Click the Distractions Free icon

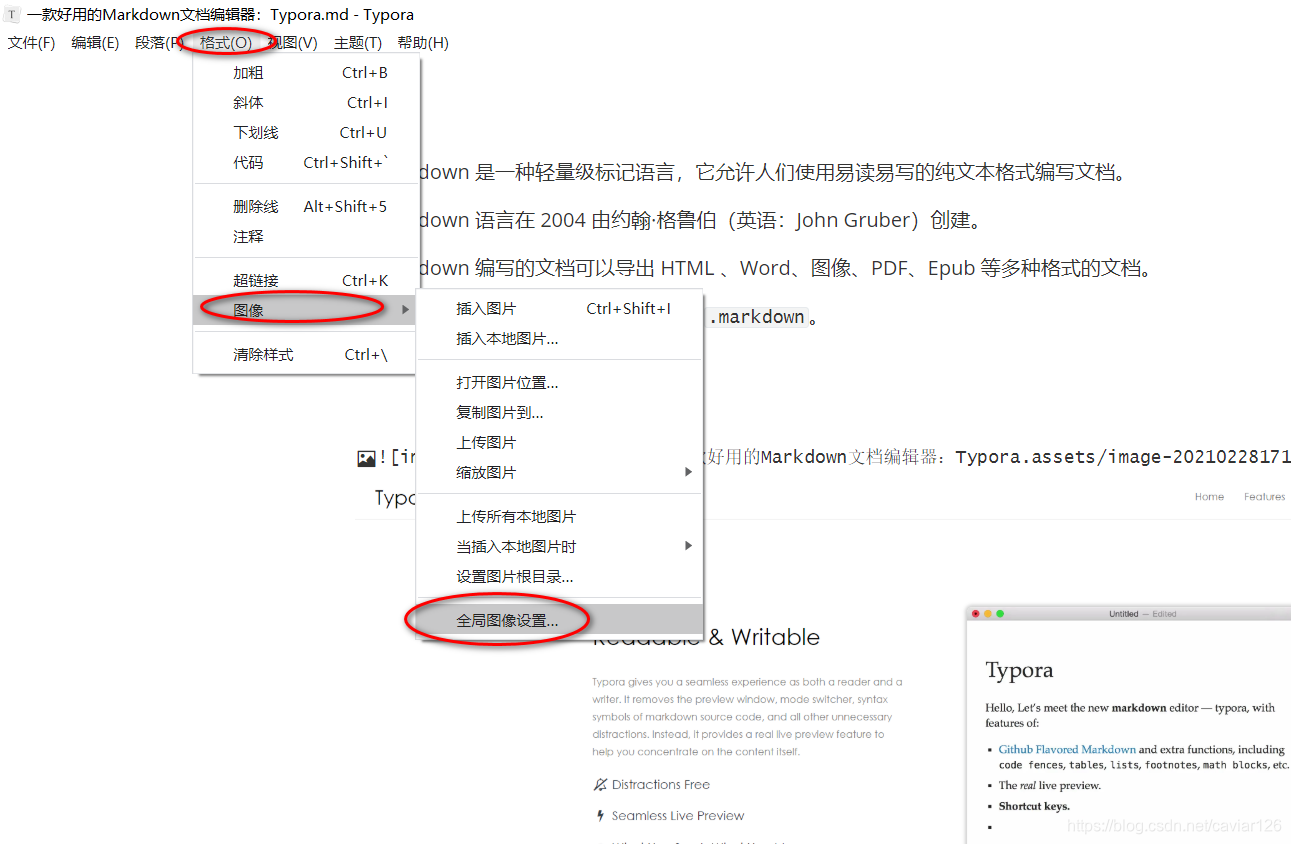click(x=600, y=785)
